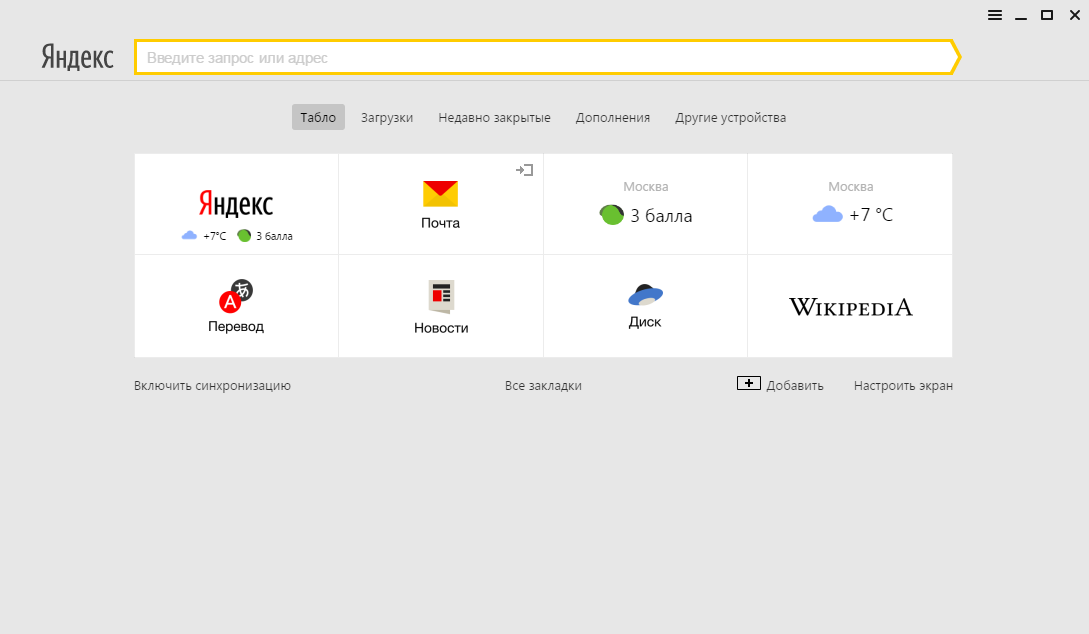Switch to the Загрузки tab
This screenshot has width=1089, height=634.
coord(387,117)
